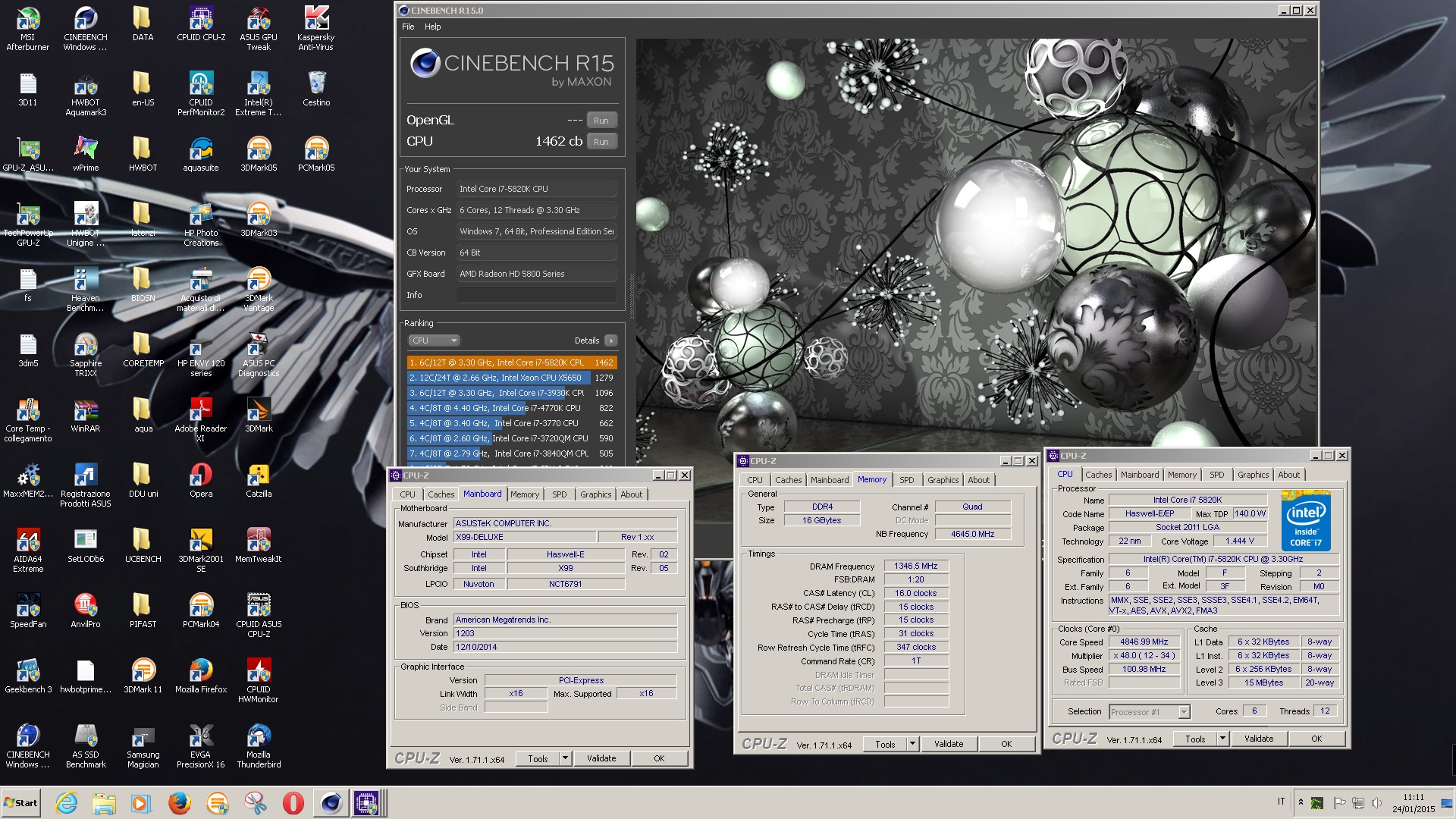This screenshot has height=819, width=1456.
Task: Launch ASUS GPU Tweak icon
Action: (x=259, y=28)
